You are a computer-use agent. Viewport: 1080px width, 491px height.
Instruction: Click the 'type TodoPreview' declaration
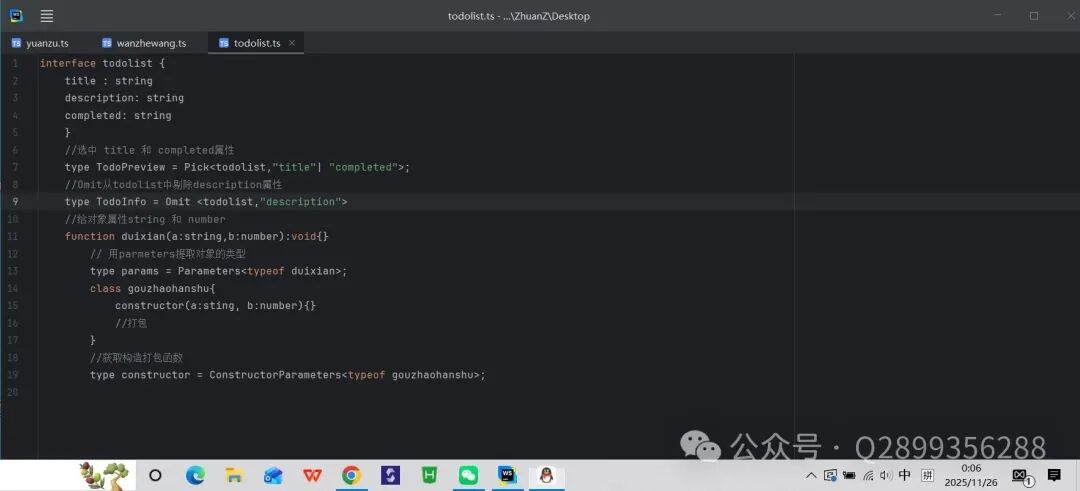point(238,167)
